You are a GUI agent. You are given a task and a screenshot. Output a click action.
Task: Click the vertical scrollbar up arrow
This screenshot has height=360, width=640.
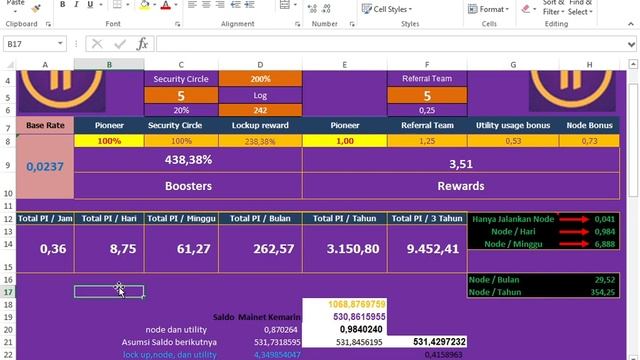(633, 64)
